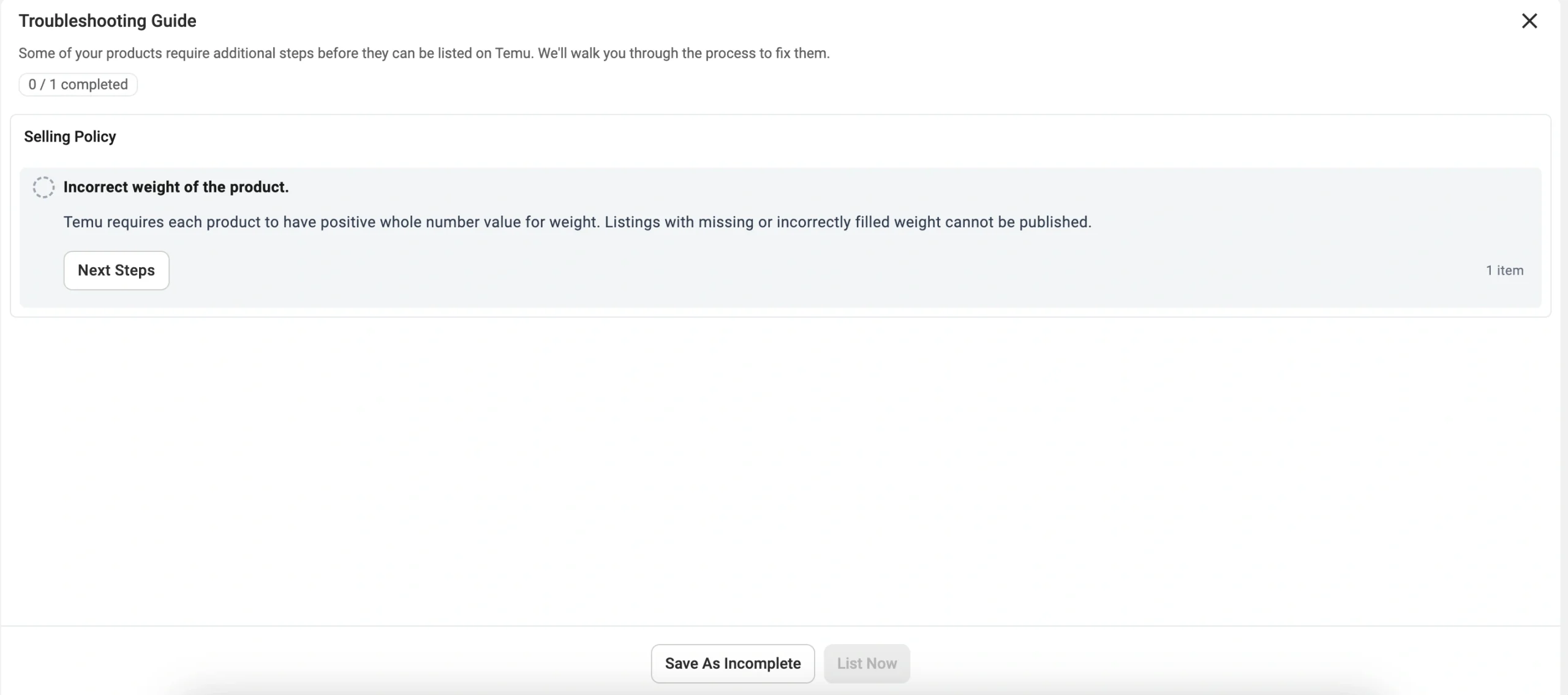
Task: Click the Temu weight requirement description text
Action: [x=577, y=222]
